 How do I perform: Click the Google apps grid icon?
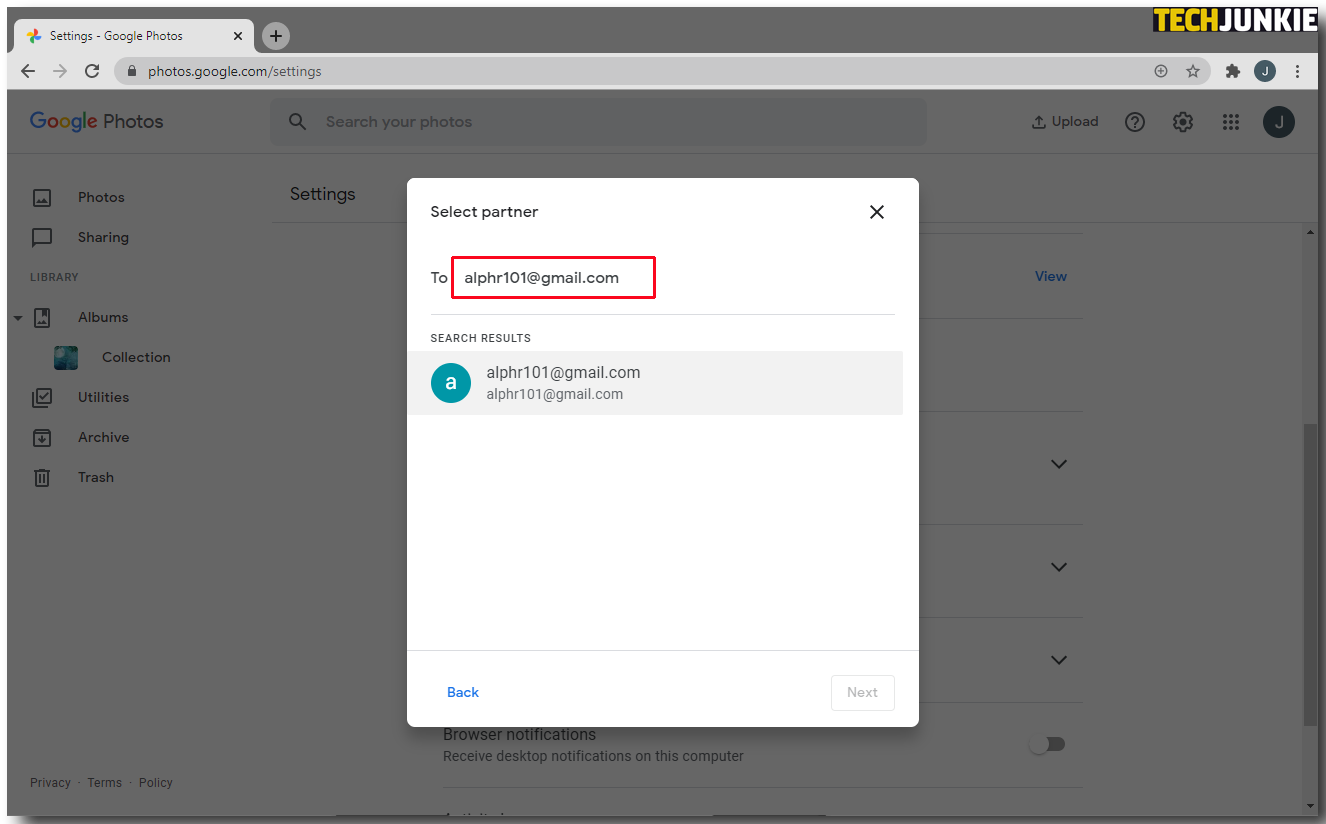(1231, 122)
